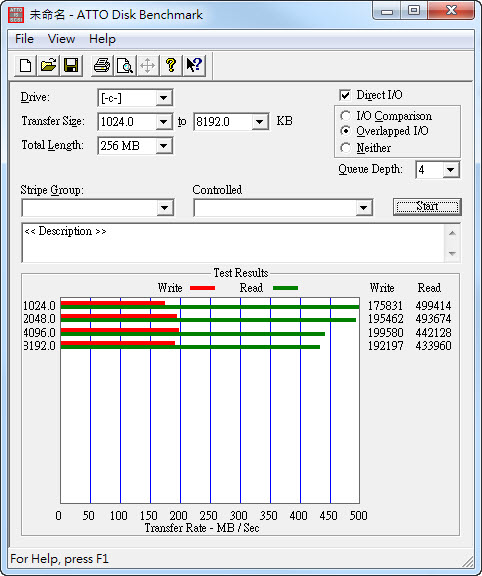Click write value 175831
Viewport: 482px width, 576px height.
385,306
